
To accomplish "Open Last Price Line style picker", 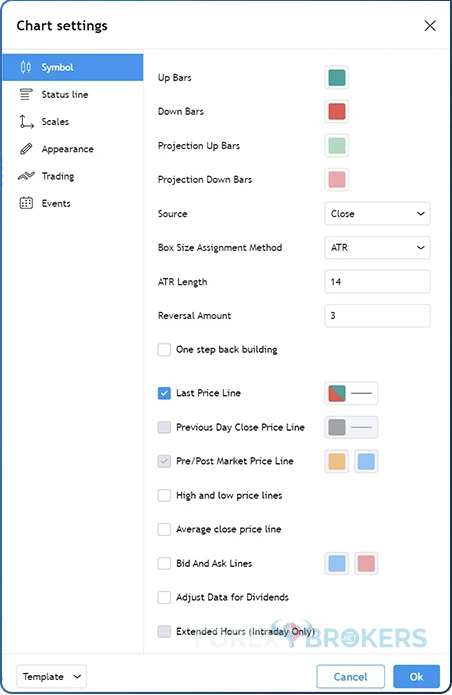I will click(x=351, y=393).
